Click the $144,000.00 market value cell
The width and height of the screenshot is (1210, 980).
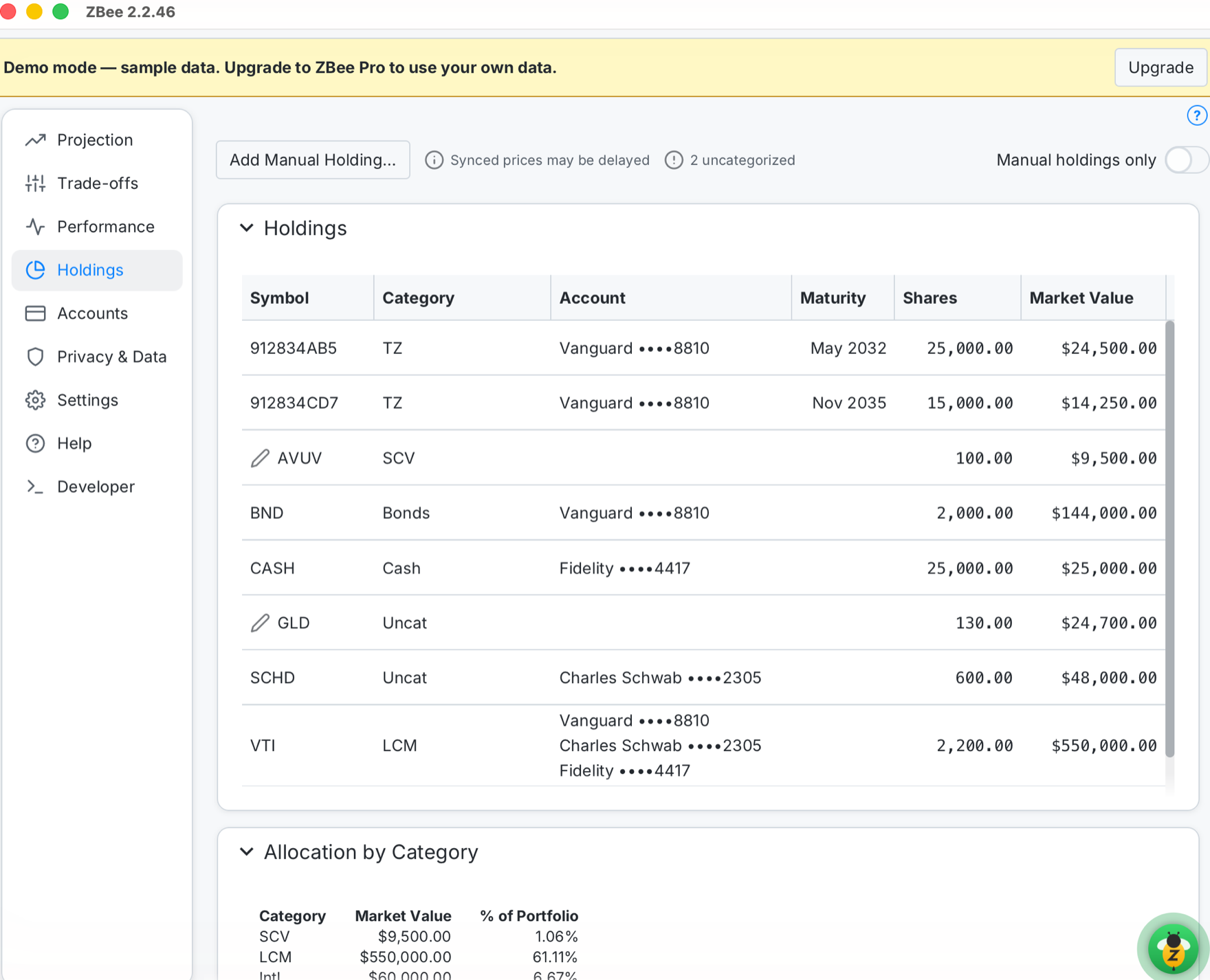1104,513
